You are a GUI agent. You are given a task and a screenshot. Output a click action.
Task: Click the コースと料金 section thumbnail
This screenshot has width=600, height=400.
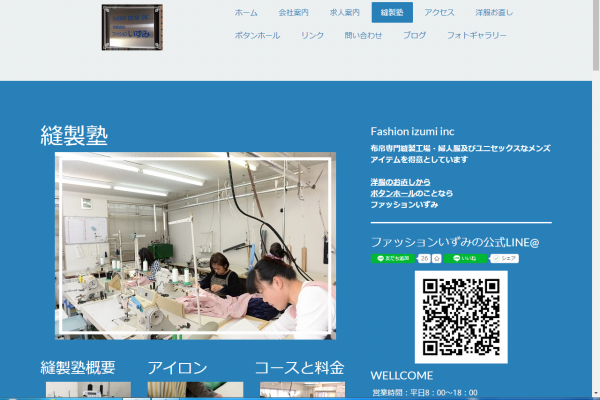pos(299,390)
